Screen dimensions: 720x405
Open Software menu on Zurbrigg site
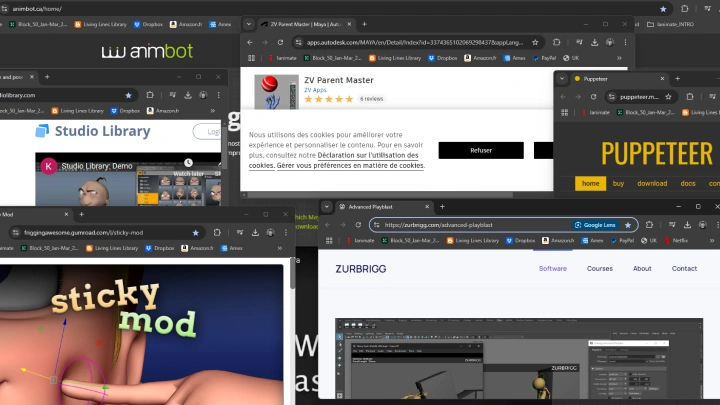[x=553, y=269]
